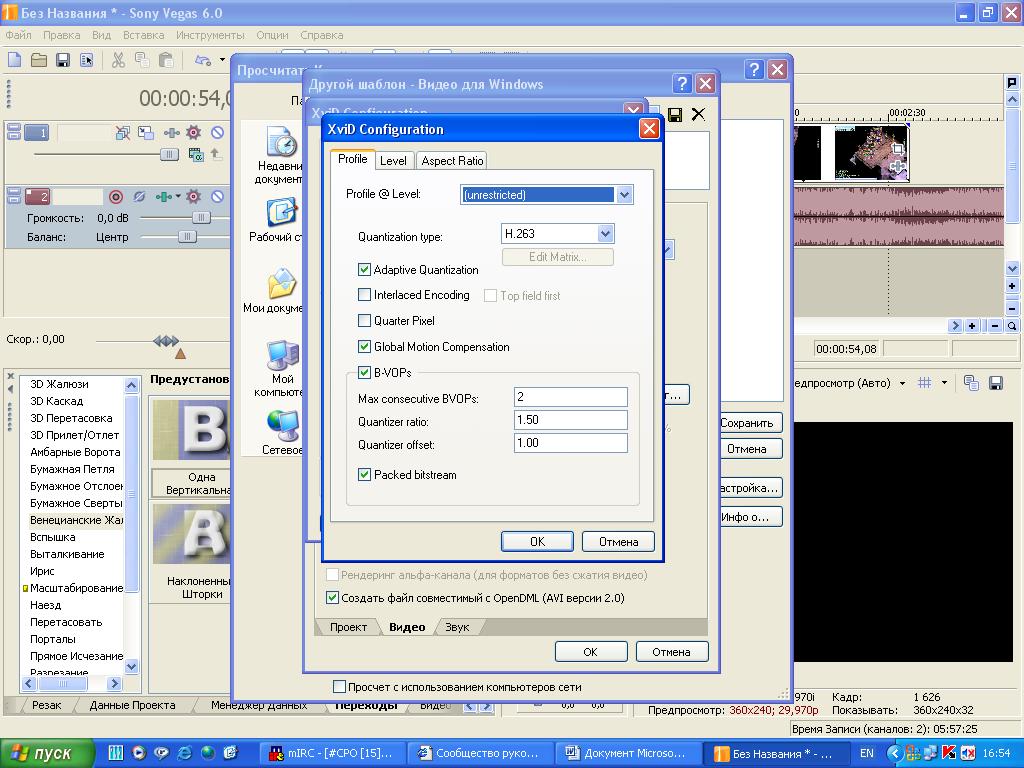Toggle Adaptive Quantization checkbox
Screen dimensions: 1024x768
pyautogui.click(x=364, y=269)
